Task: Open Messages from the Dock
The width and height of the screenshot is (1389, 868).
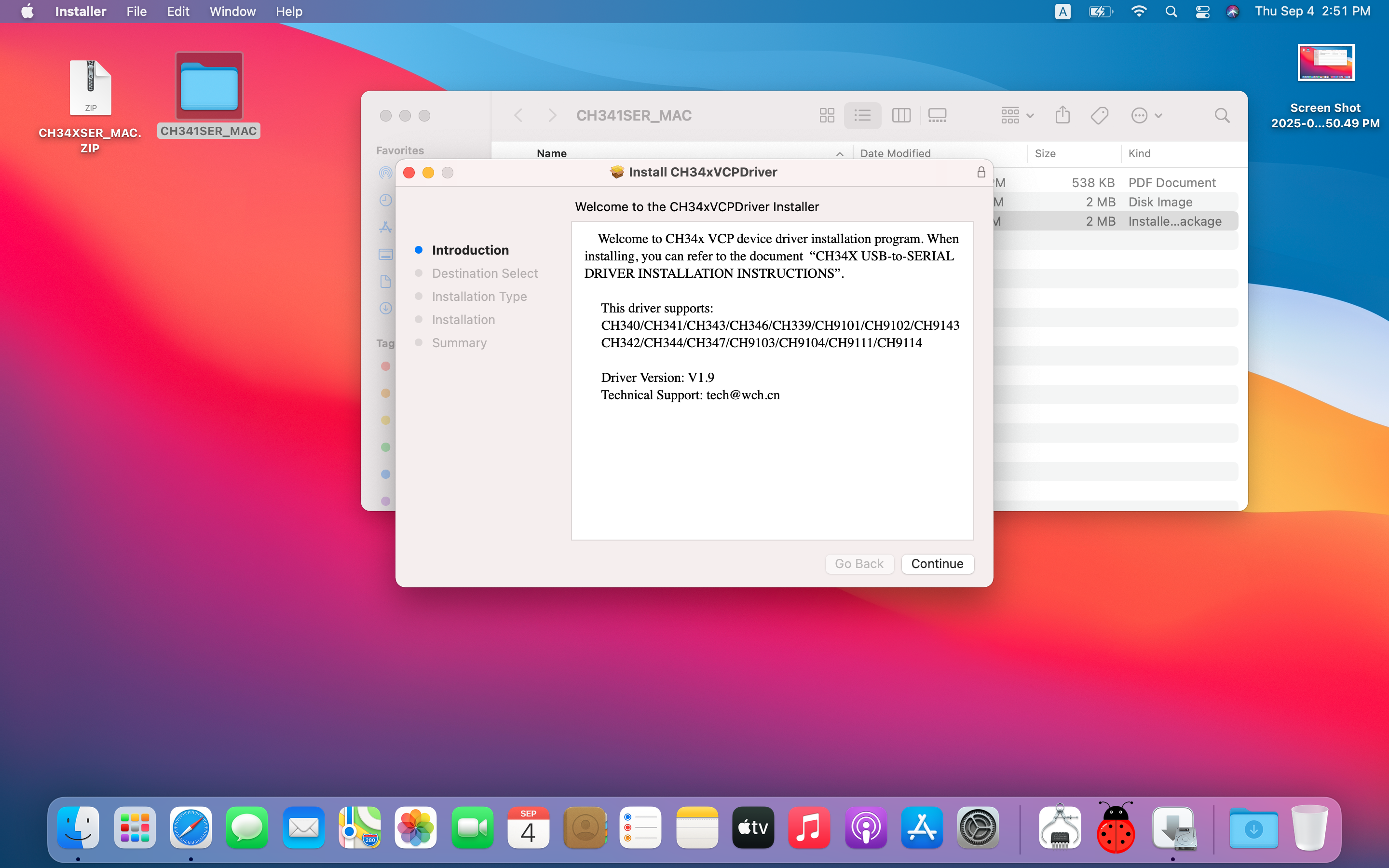Action: [x=247, y=827]
